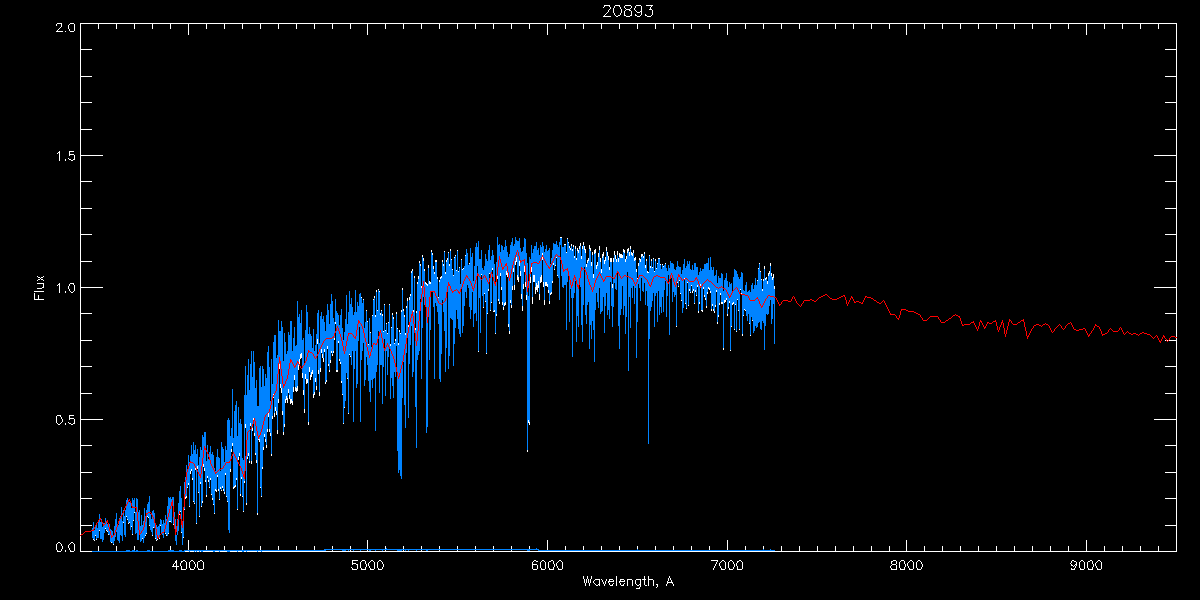The height and width of the screenshot is (600, 1200).
Task: Click the plot title 20893
Action: [627, 11]
